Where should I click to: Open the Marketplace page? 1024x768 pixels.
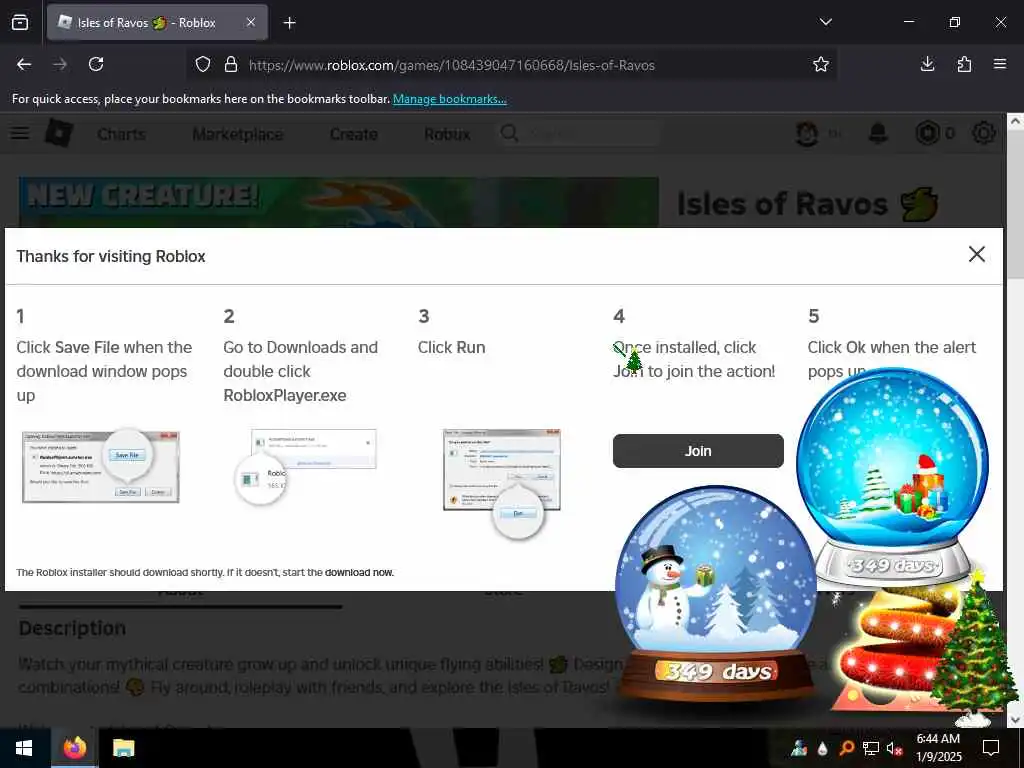click(x=238, y=134)
